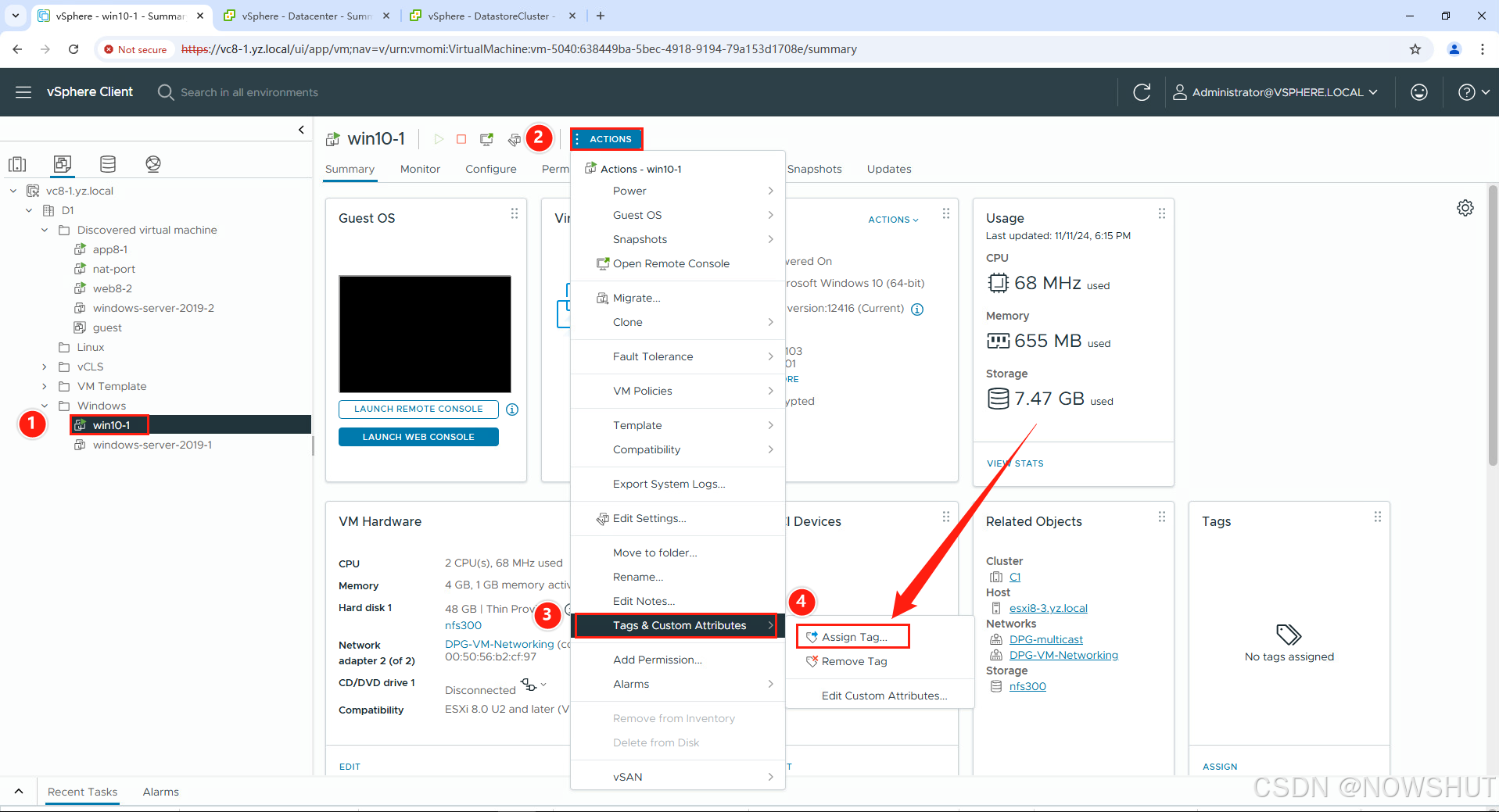Open the C1 cluster link
1499x812 pixels.
[x=1015, y=577]
